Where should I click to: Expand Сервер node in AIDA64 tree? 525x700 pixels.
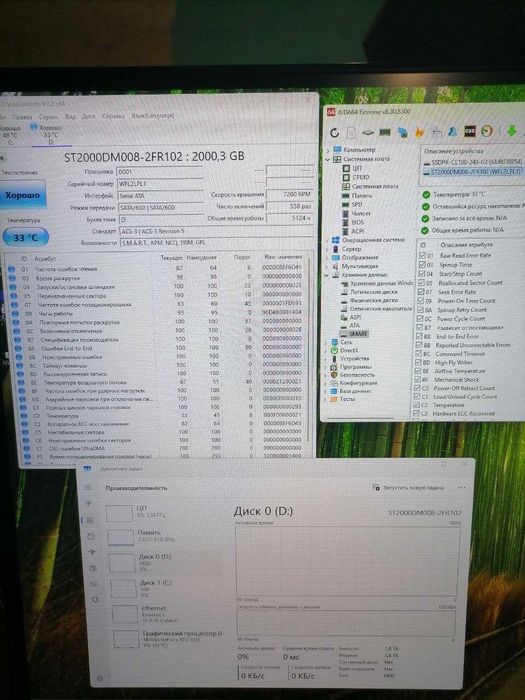coord(328,249)
